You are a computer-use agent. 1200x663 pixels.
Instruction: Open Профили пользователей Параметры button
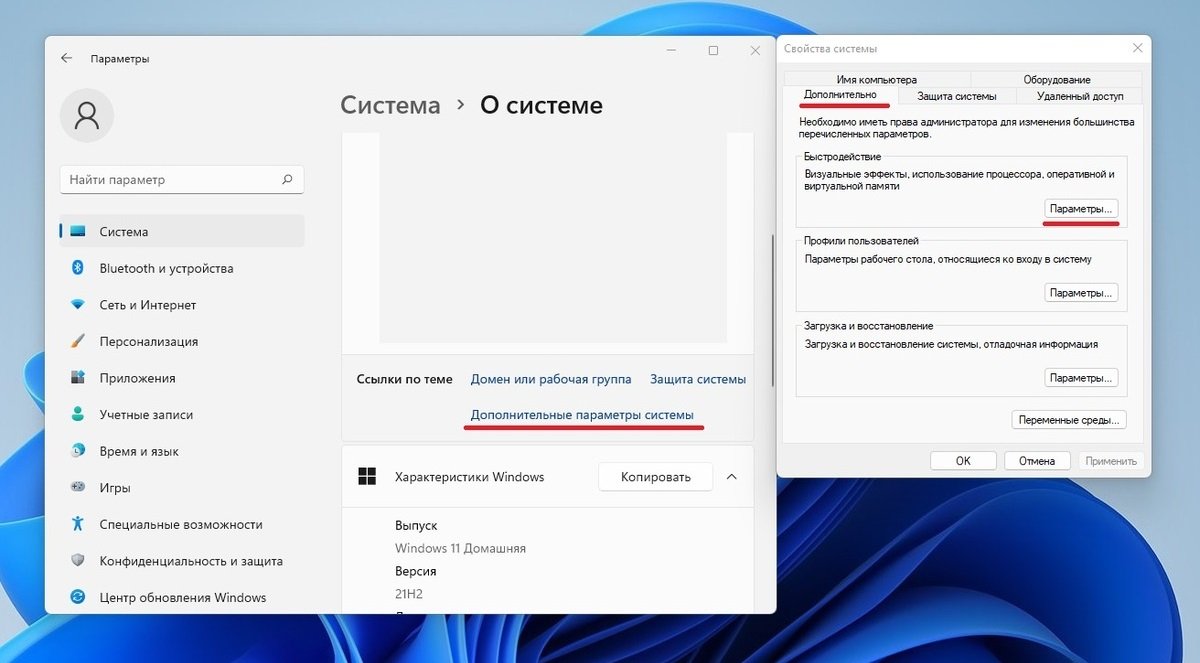point(1081,293)
